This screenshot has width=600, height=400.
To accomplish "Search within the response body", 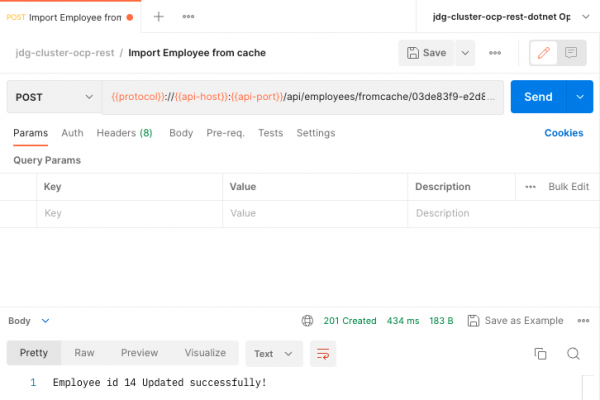I will click(x=573, y=353).
